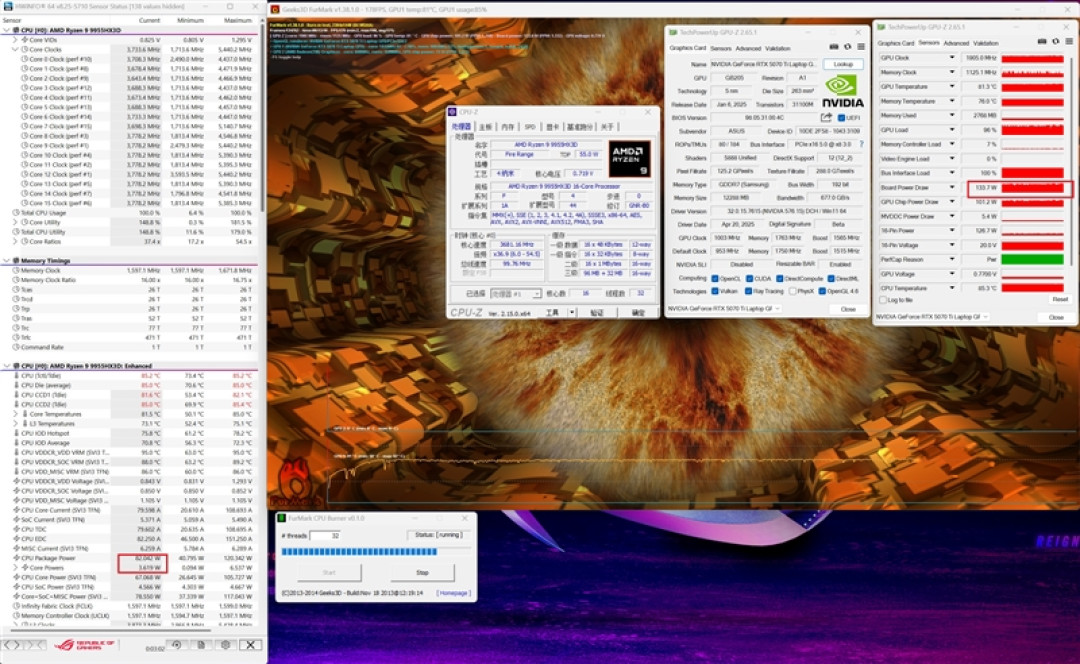Open HWiNFO settings gear icon

pos(225,645)
